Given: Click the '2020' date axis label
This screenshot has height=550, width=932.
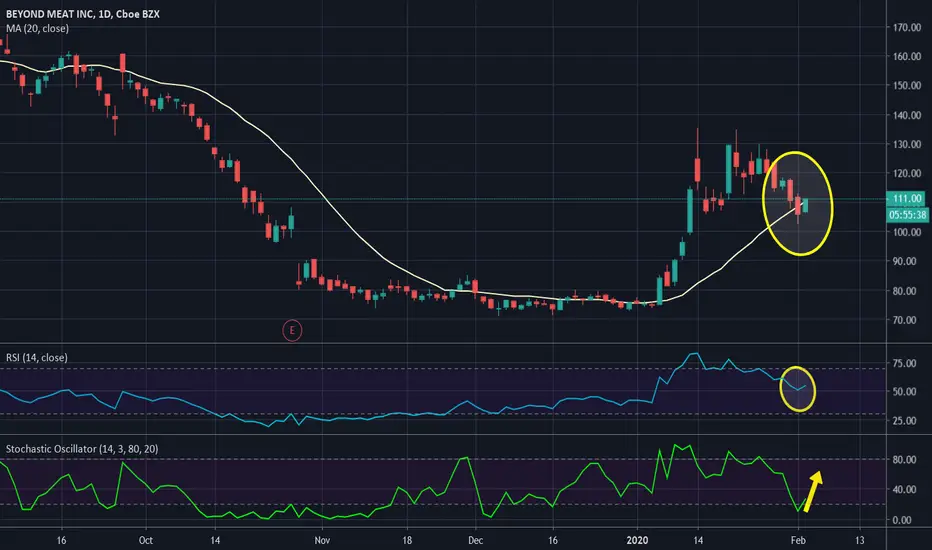Looking at the screenshot, I should [638, 540].
